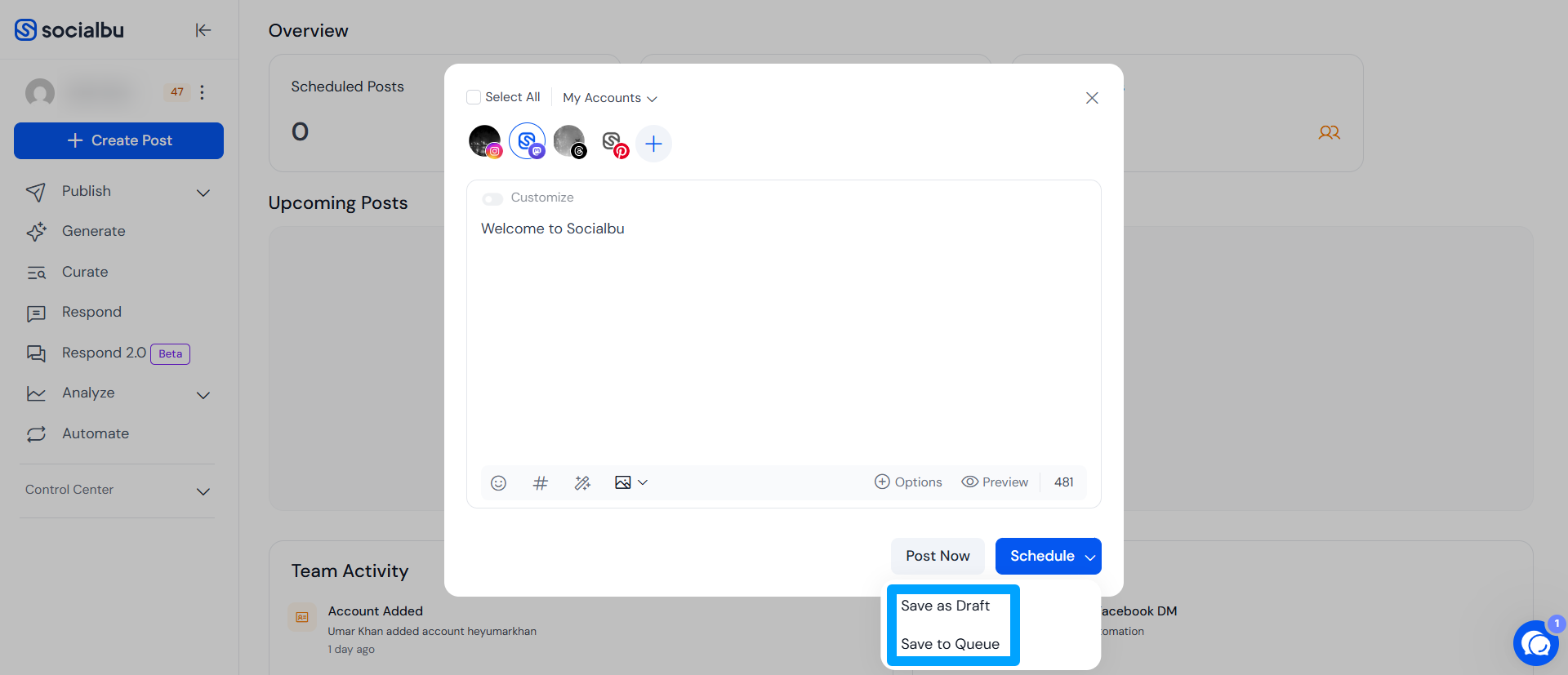Click the Account Added activity icon
Image resolution: width=1568 pixels, height=675 pixels.
[302, 617]
